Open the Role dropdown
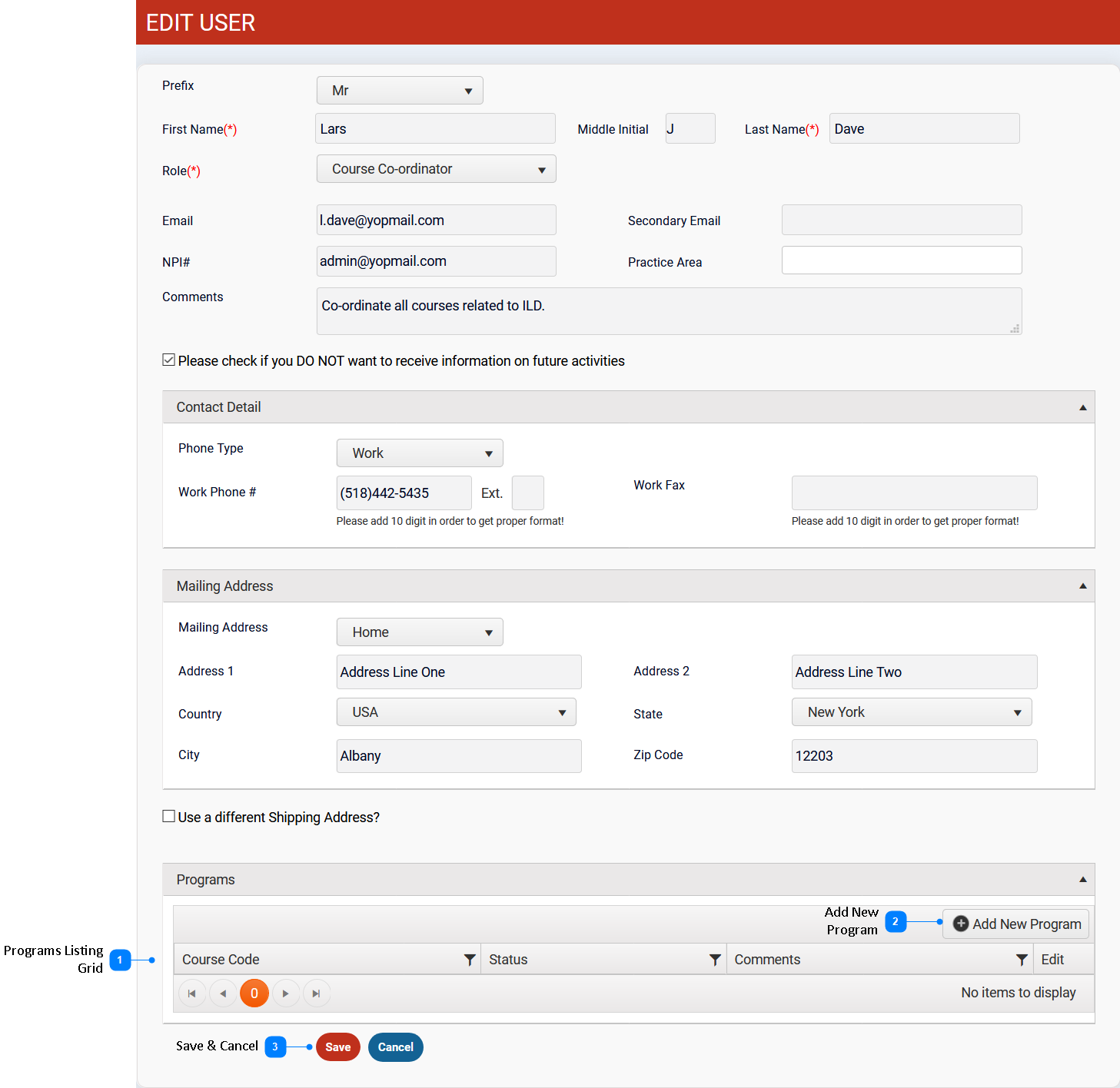 click(x=436, y=169)
